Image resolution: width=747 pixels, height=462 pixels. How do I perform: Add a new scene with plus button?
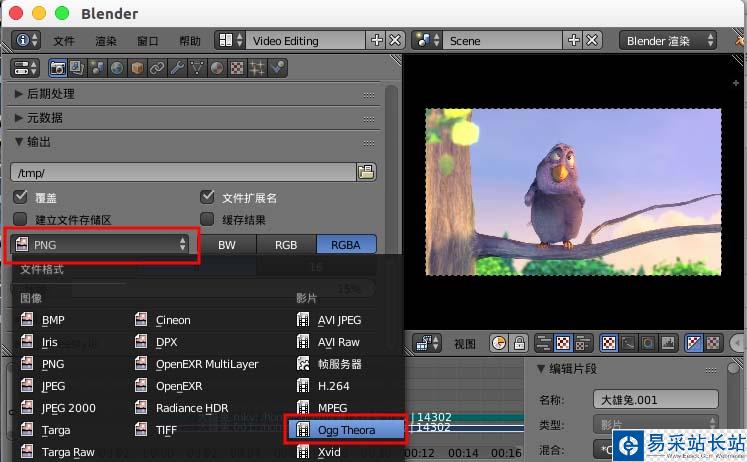(573, 40)
